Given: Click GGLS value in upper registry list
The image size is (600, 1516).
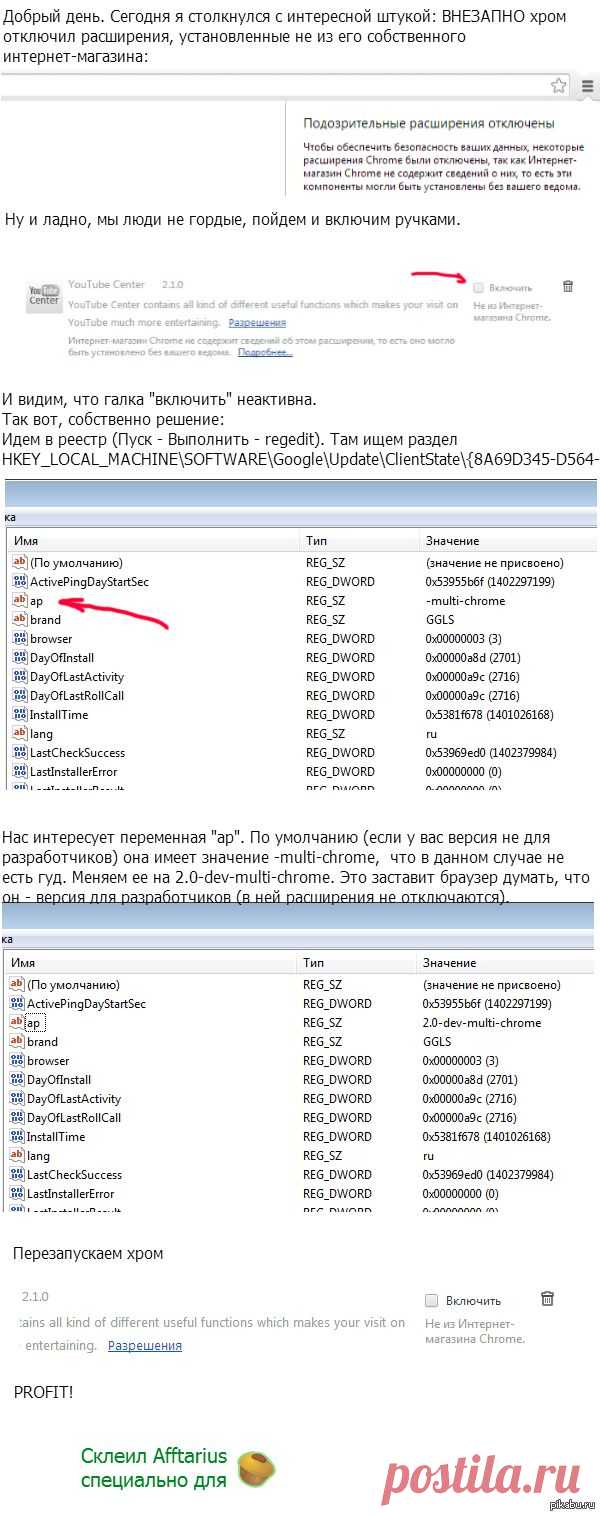Looking at the screenshot, I should pyautogui.click(x=440, y=619).
